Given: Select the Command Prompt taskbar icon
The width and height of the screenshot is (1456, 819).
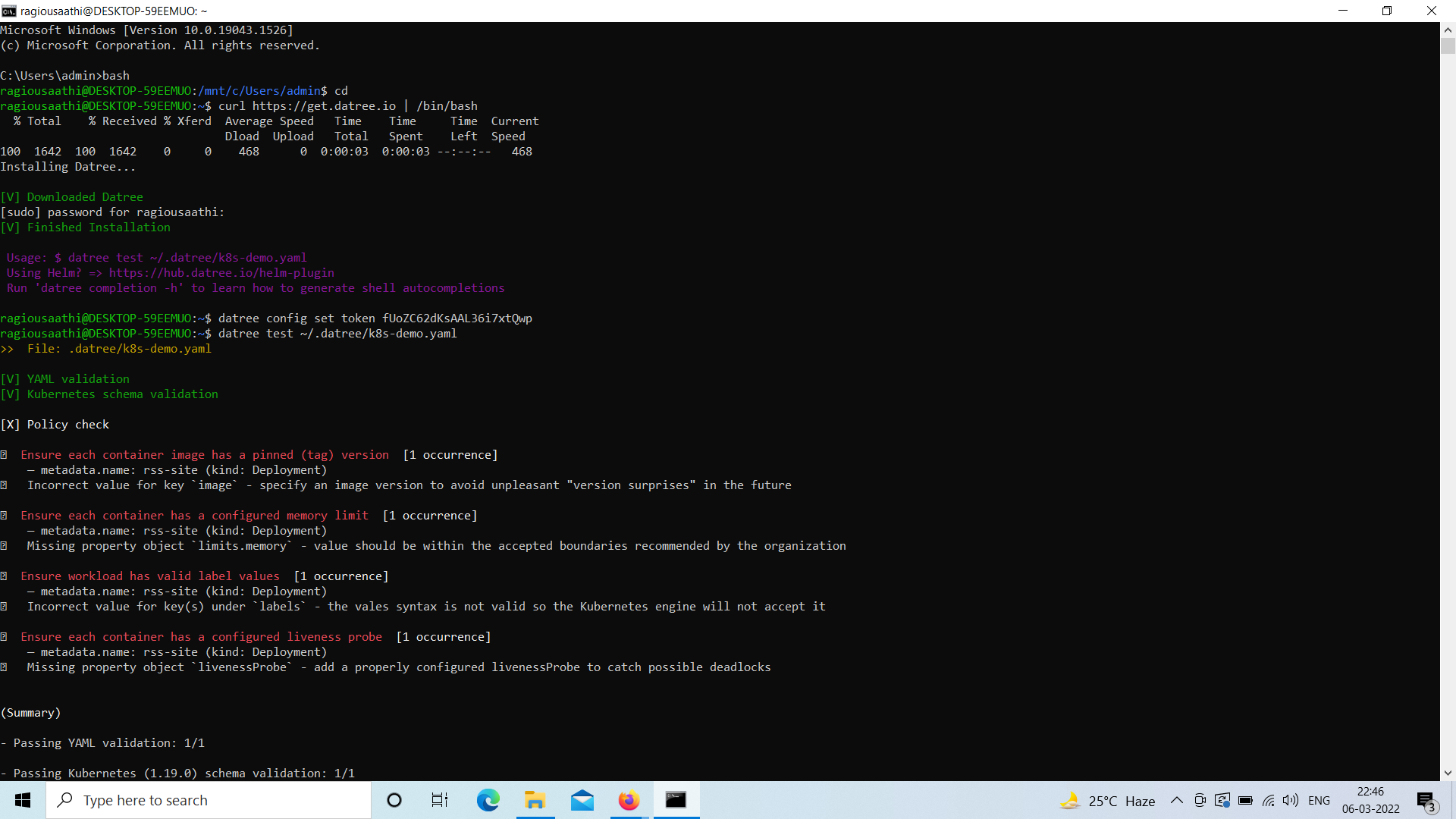Looking at the screenshot, I should (x=676, y=800).
